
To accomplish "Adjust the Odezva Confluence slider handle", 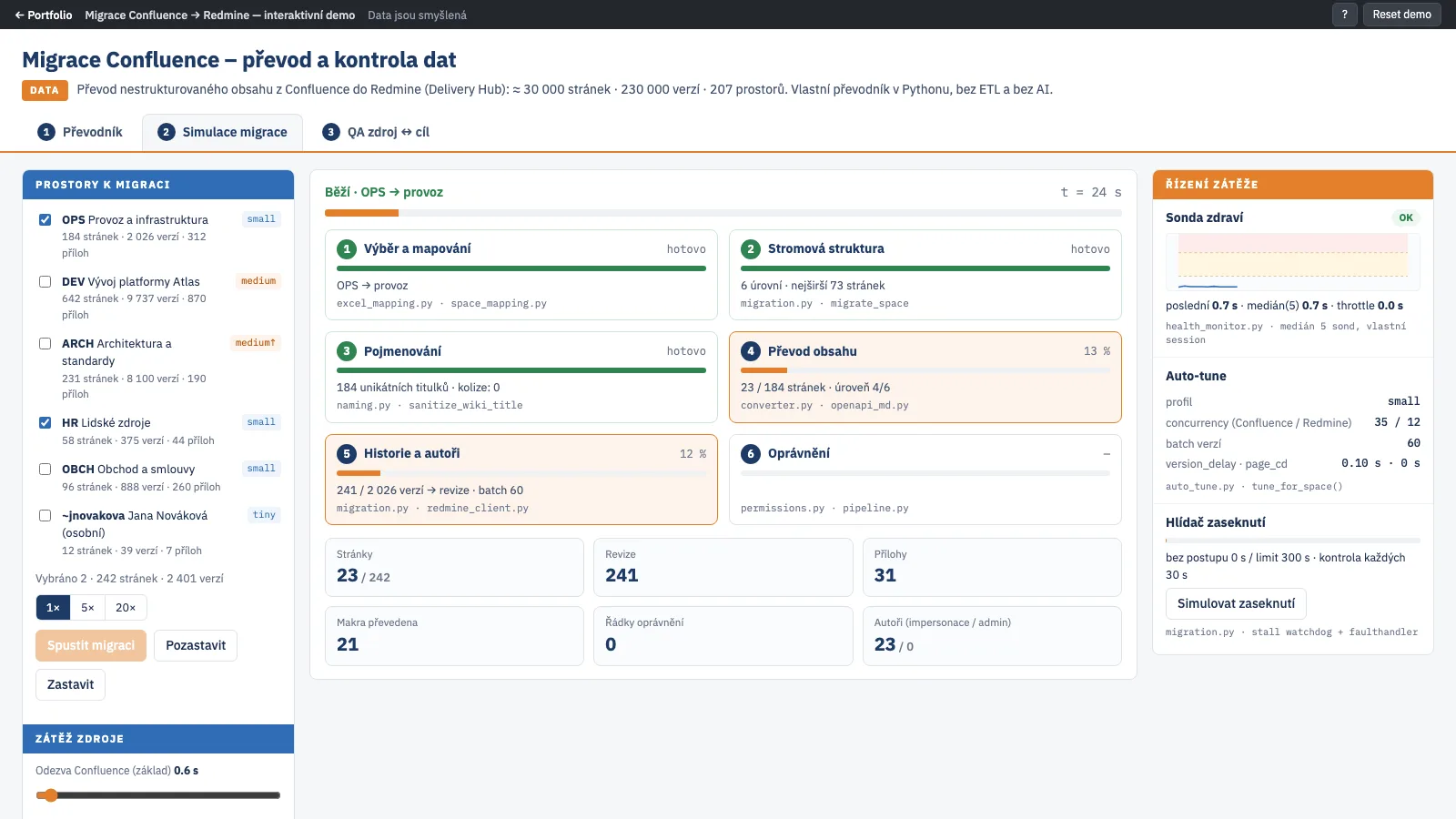I will [51, 795].
